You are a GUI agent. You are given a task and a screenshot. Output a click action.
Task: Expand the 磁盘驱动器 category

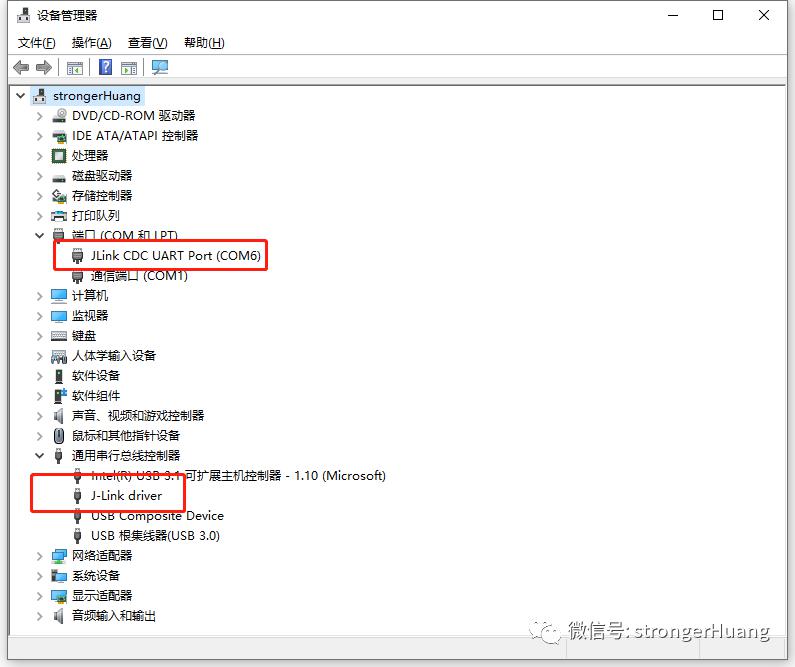(x=40, y=176)
